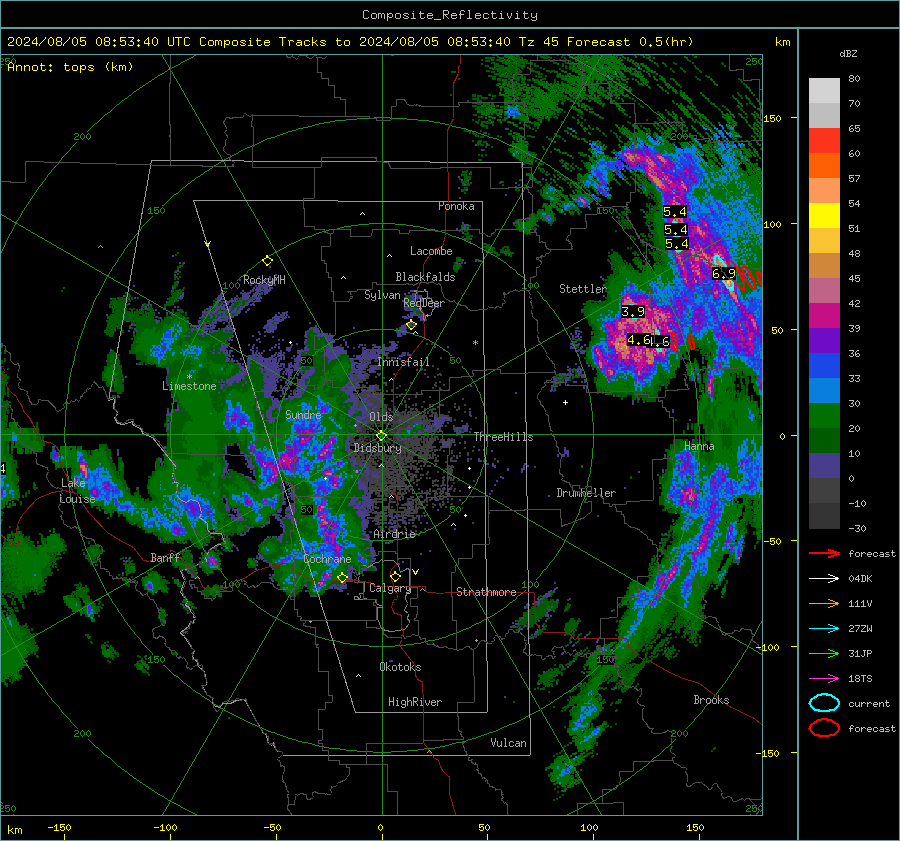Click the yellow diamond marker at RedDeer
The image size is (900, 841).
pyautogui.click(x=411, y=325)
